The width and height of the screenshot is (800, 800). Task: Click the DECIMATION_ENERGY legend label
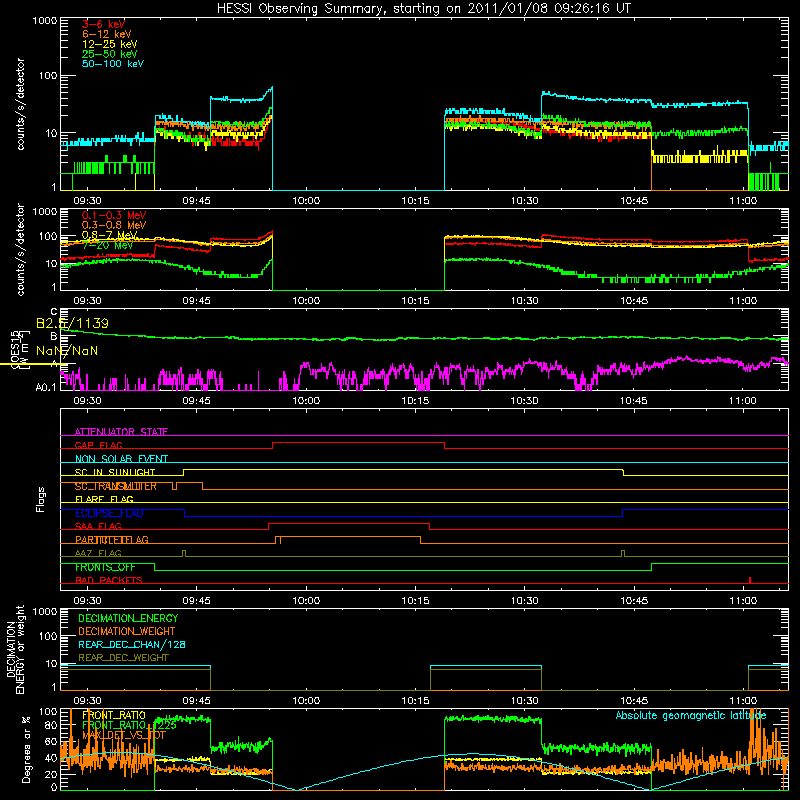(128, 618)
